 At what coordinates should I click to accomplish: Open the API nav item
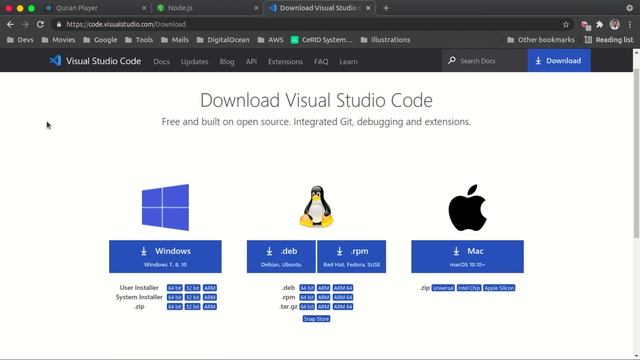click(x=251, y=61)
